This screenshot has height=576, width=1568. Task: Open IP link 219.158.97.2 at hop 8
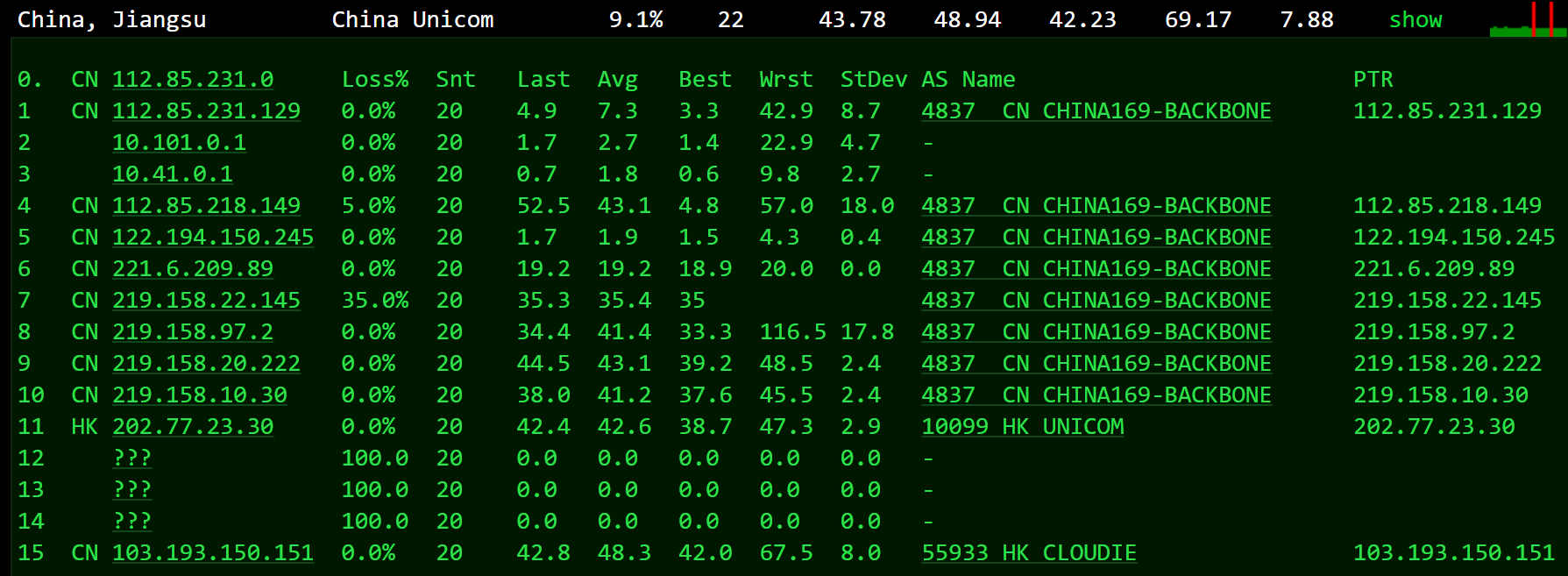click(193, 332)
